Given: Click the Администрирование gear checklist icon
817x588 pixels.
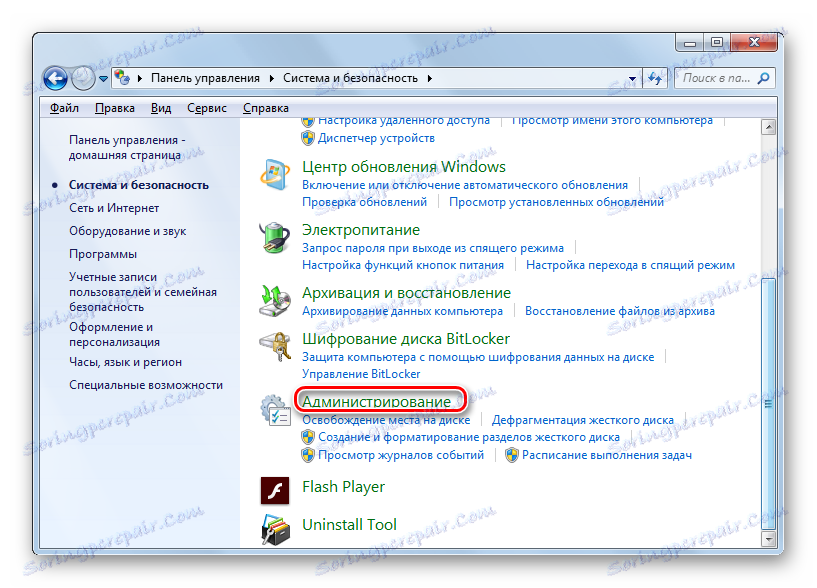Looking at the screenshot, I should point(275,410).
